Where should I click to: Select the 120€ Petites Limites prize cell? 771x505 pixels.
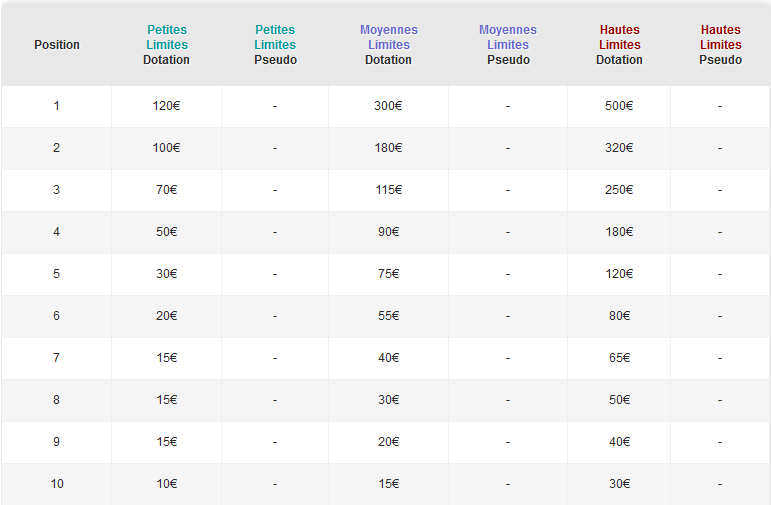167,106
